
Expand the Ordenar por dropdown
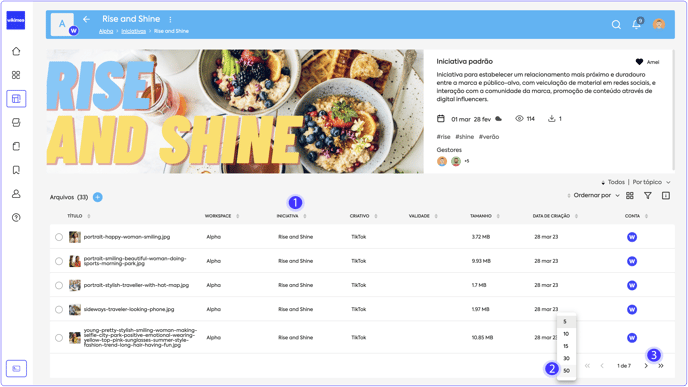click(x=593, y=196)
